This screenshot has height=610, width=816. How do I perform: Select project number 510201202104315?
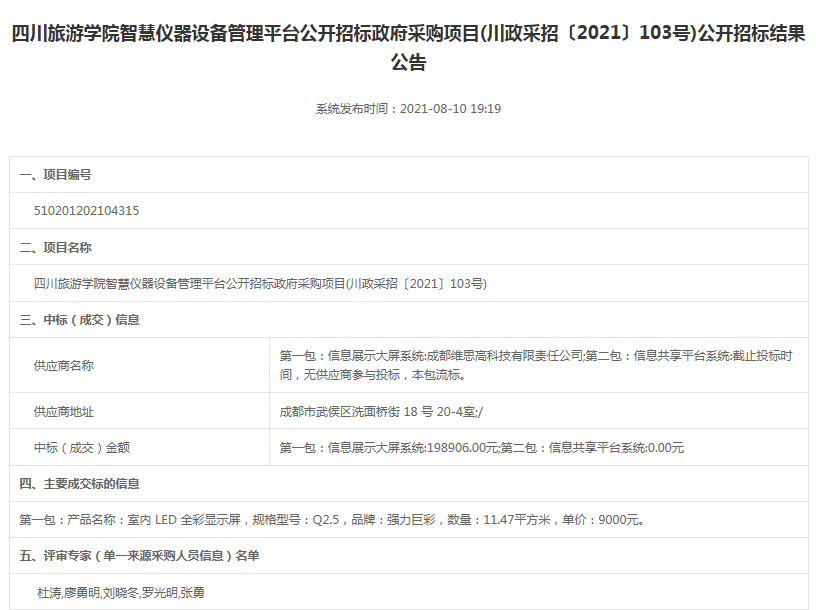86,211
